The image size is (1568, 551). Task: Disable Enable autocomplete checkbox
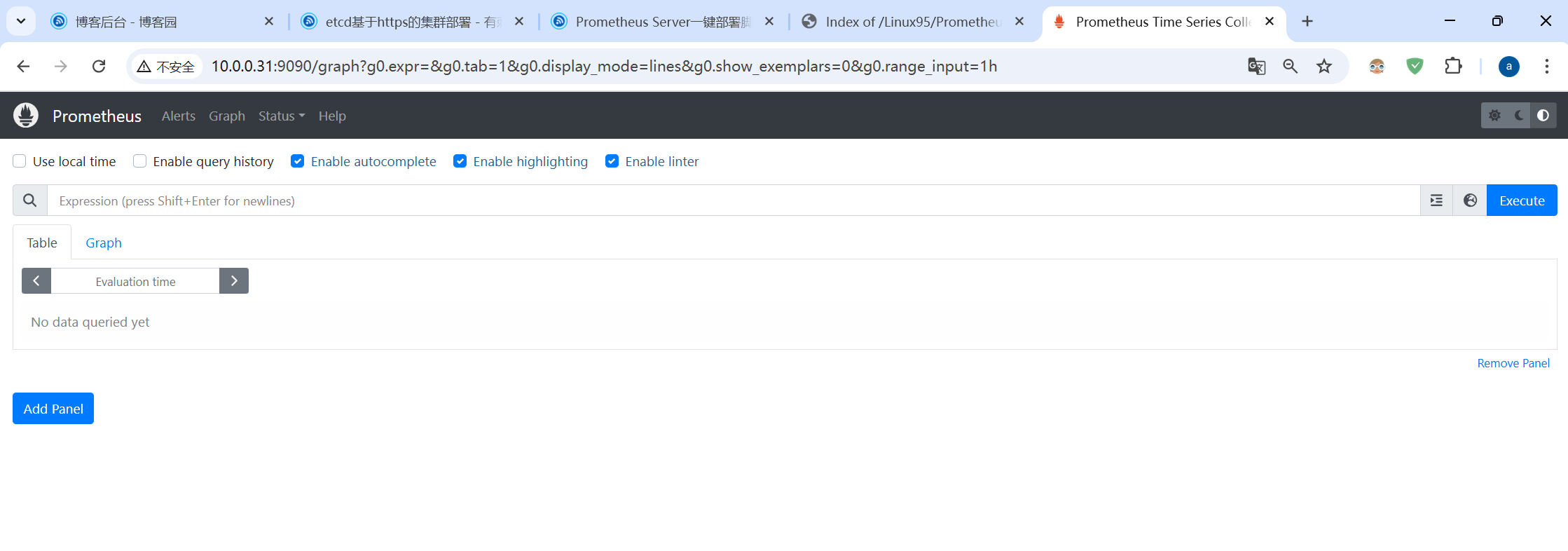pos(298,161)
